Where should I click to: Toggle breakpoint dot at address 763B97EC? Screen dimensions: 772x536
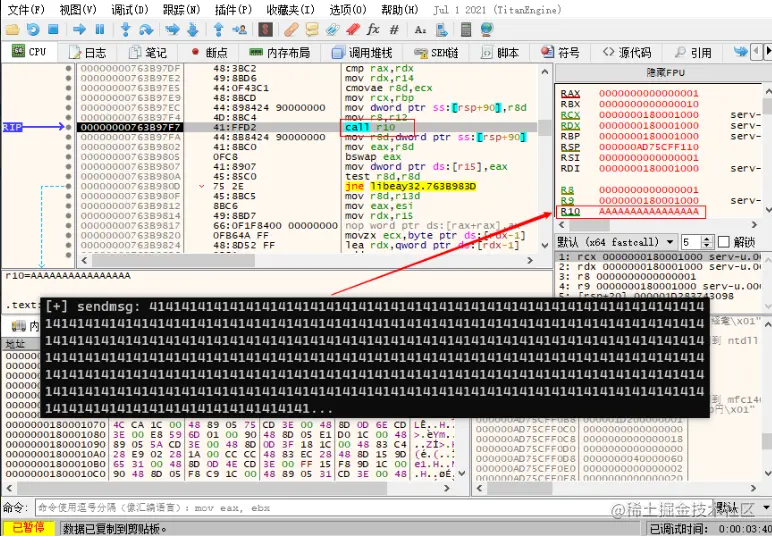pos(68,108)
